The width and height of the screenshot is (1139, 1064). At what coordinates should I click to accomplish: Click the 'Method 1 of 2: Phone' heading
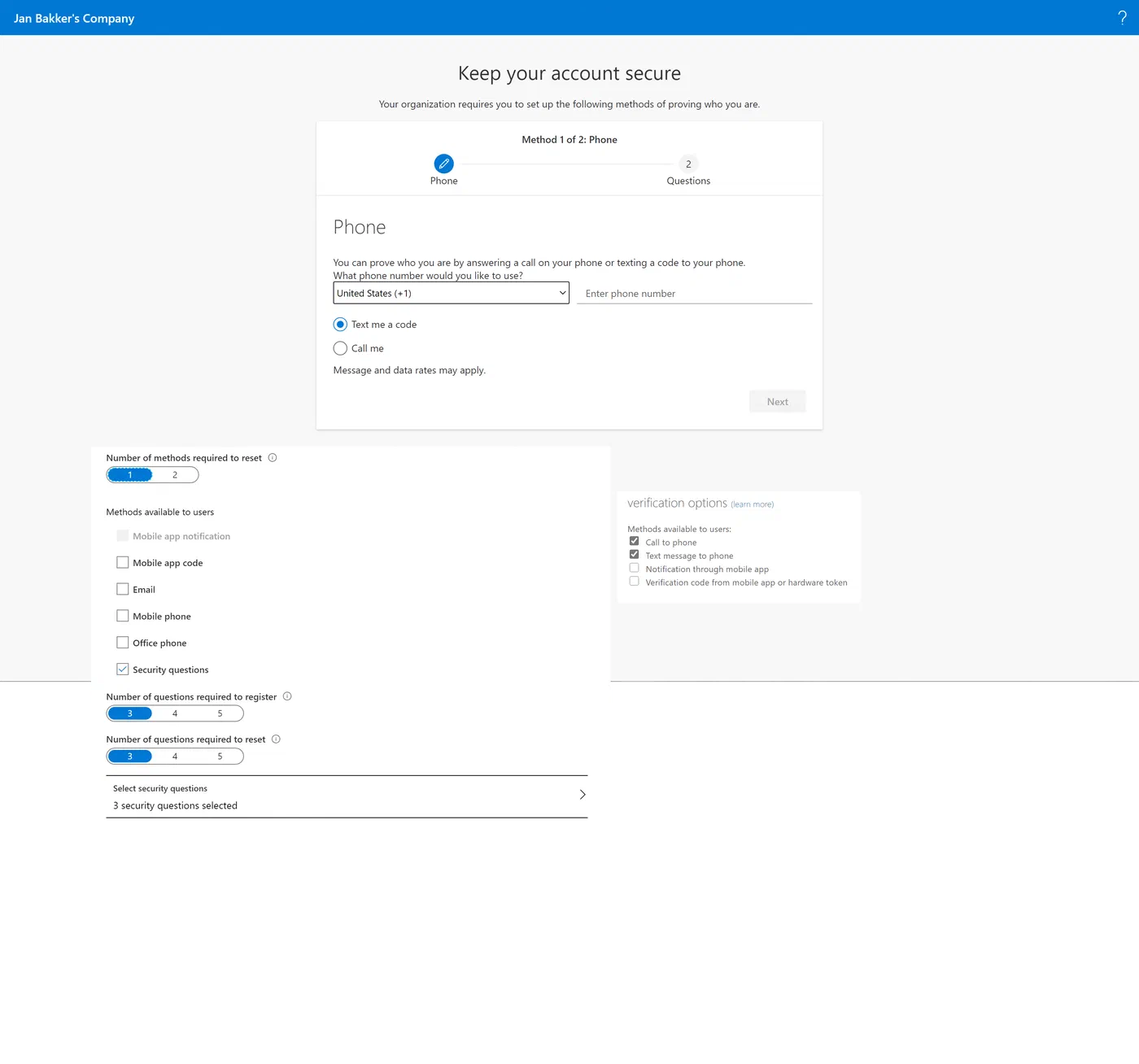569,140
